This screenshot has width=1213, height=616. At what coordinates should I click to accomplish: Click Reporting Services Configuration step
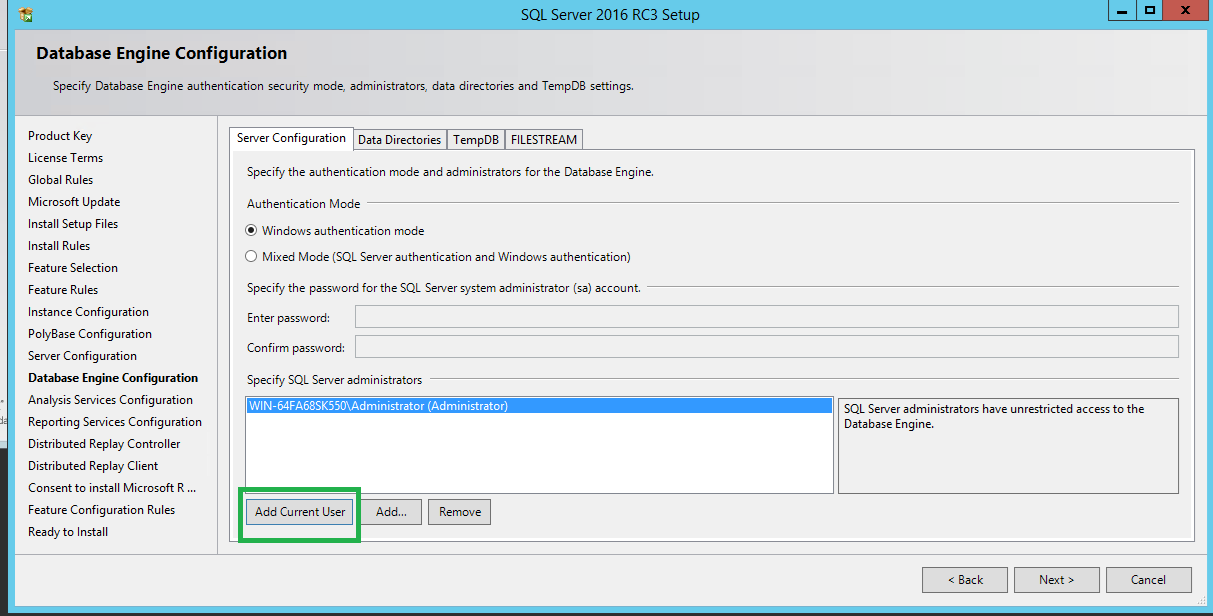(x=115, y=422)
